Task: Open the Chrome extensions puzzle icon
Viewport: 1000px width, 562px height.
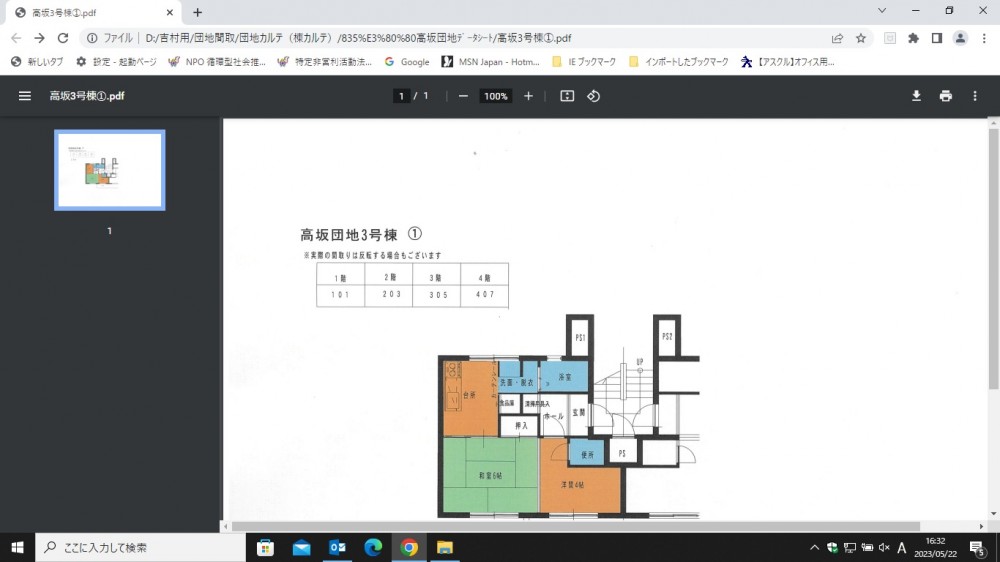Action: click(x=913, y=38)
